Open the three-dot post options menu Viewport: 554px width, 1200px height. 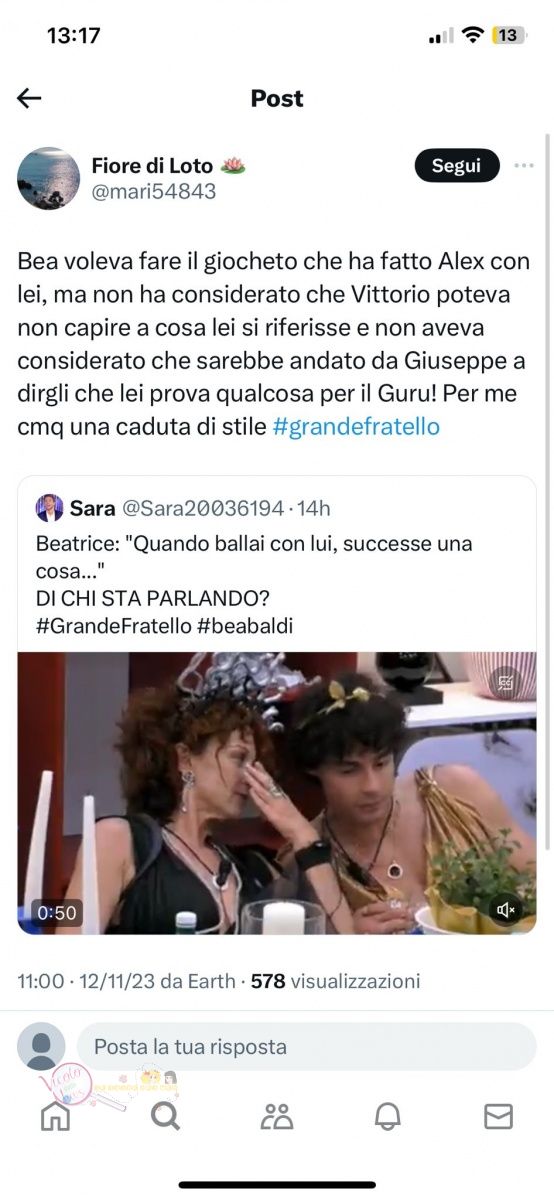524,166
